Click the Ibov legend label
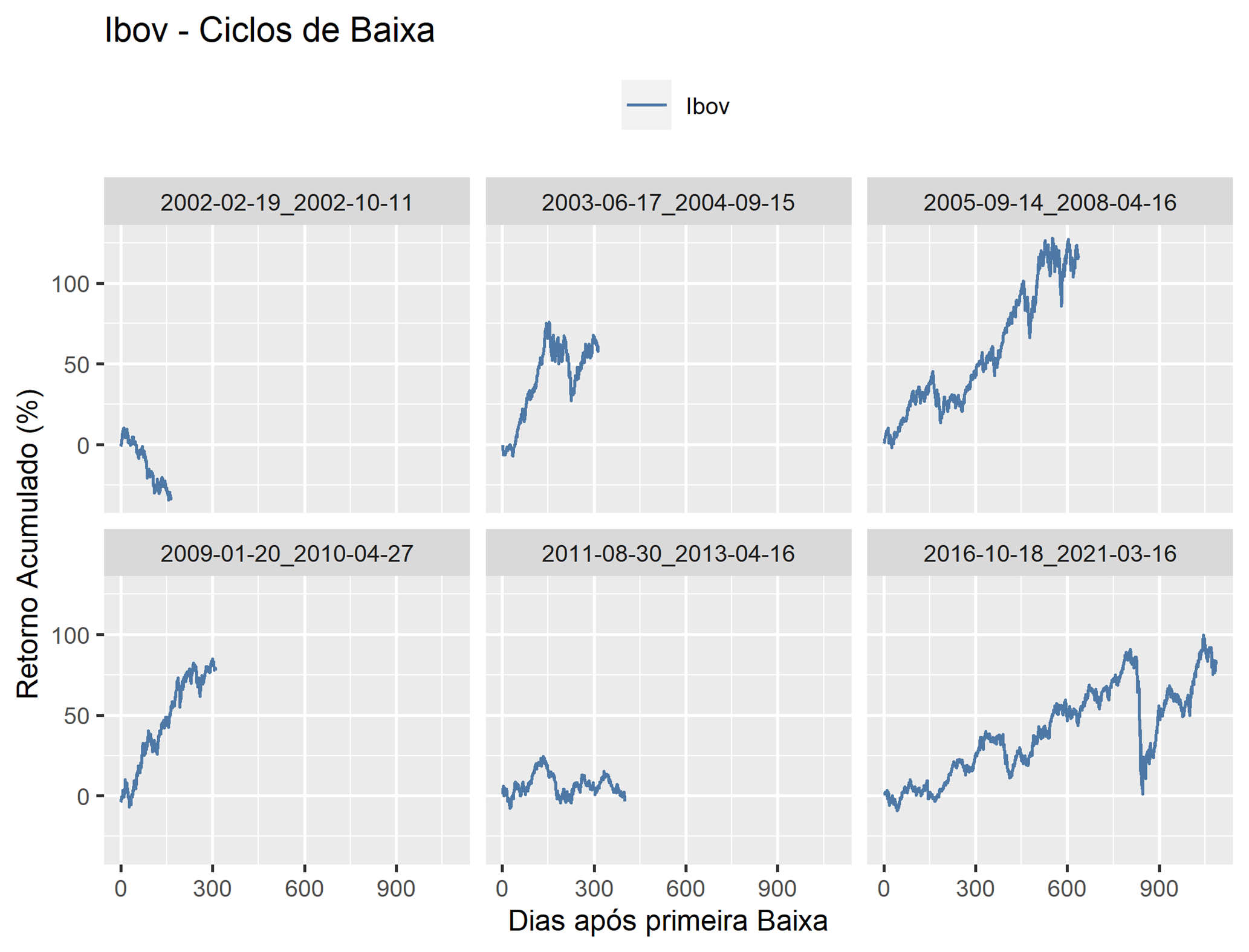This screenshot has height=952, width=1249. click(x=707, y=106)
